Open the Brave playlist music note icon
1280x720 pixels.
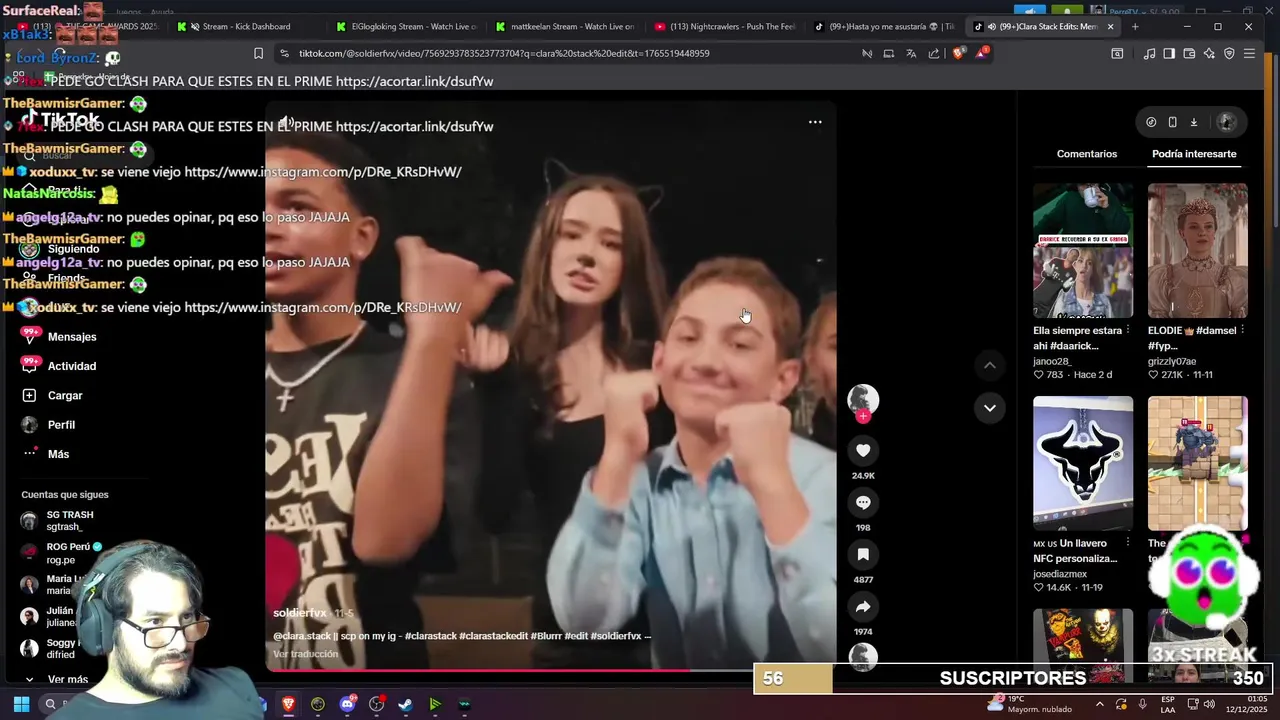(x=1149, y=53)
